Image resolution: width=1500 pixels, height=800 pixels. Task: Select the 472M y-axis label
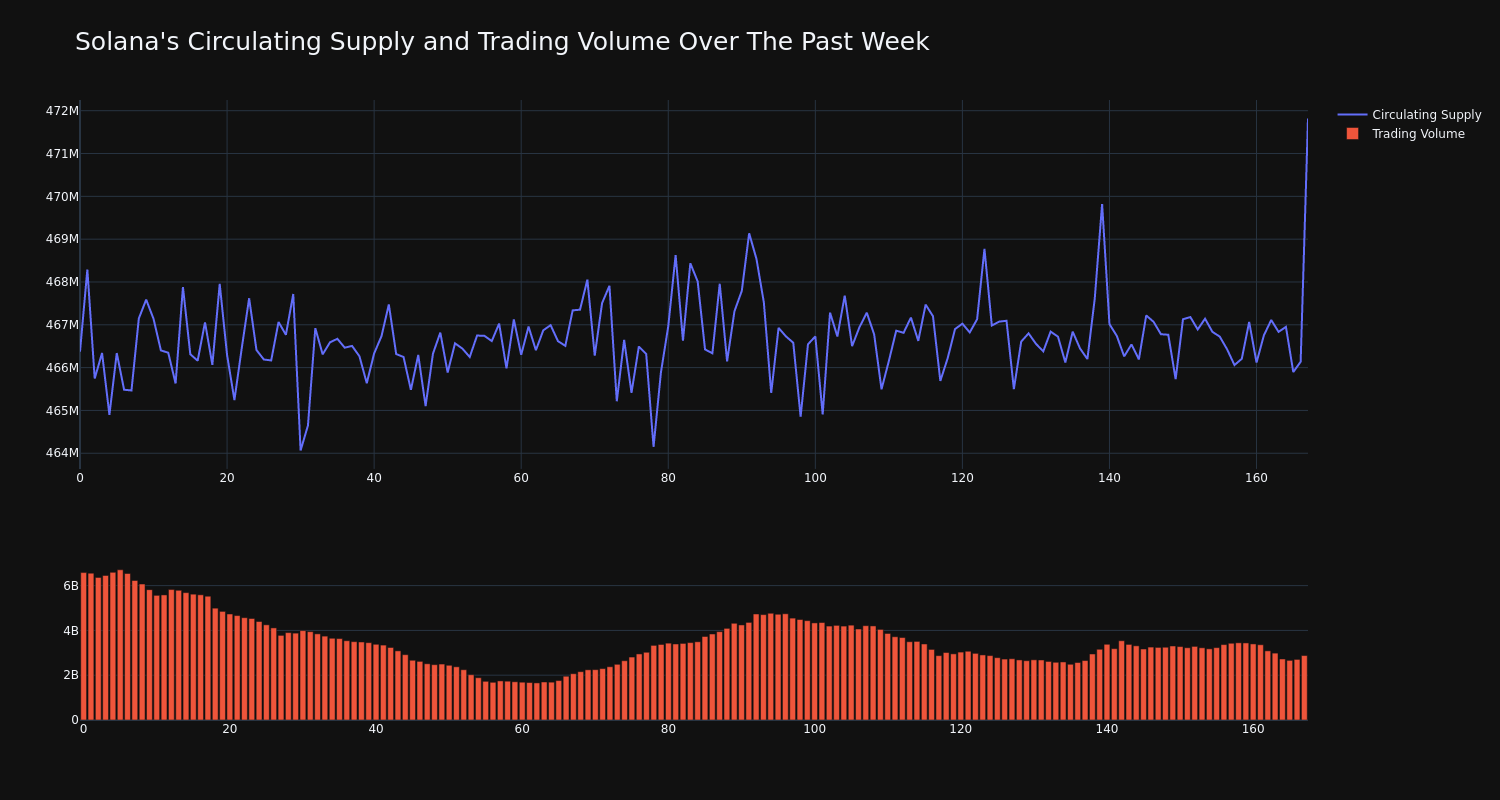click(62, 111)
